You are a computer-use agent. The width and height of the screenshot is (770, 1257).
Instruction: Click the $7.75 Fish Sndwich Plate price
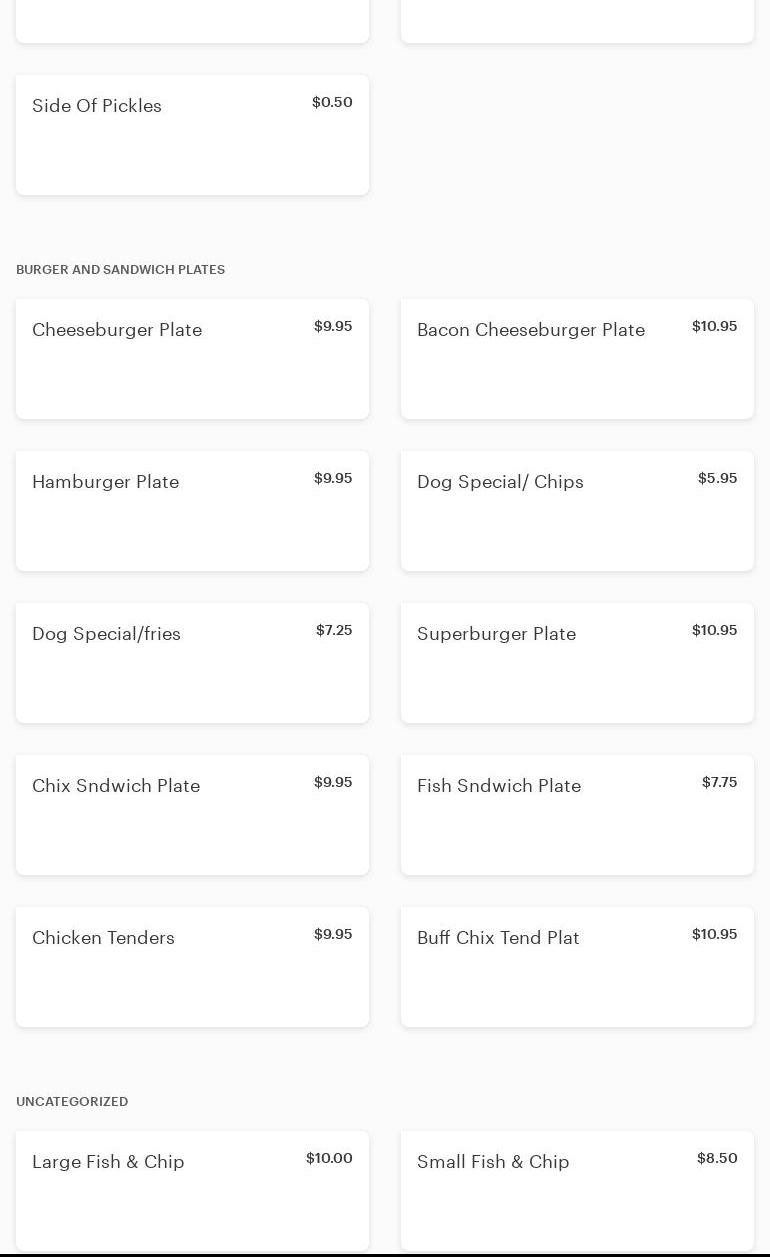pyautogui.click(x=719, y=782)
